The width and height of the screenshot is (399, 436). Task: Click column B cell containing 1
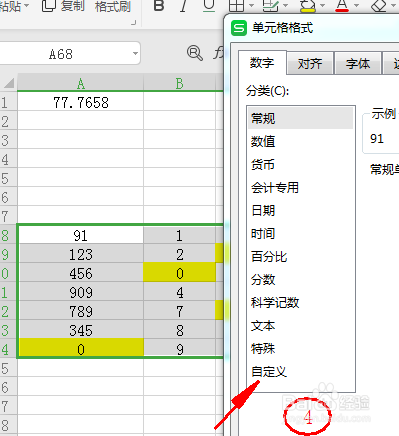coord(179,235)
